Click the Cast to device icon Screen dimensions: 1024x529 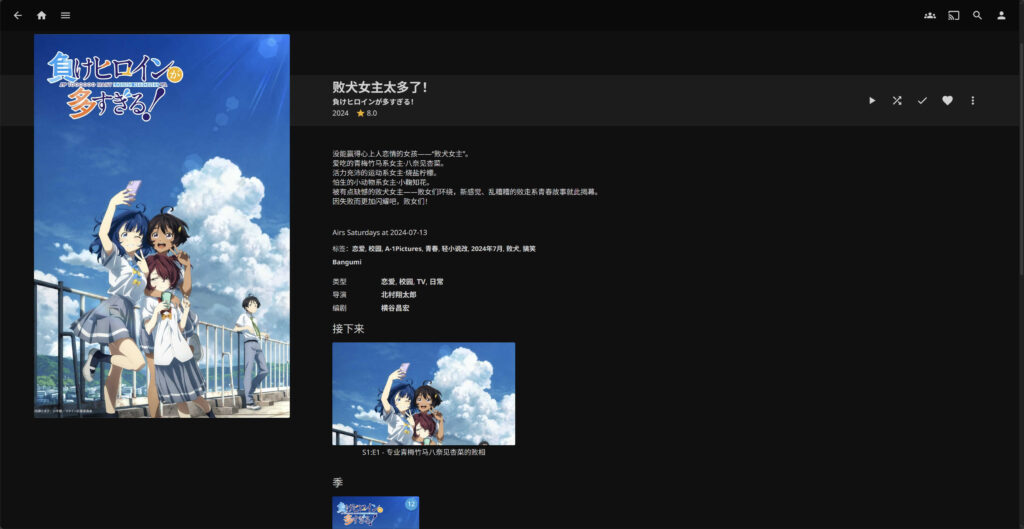click(x=954, y=15)
